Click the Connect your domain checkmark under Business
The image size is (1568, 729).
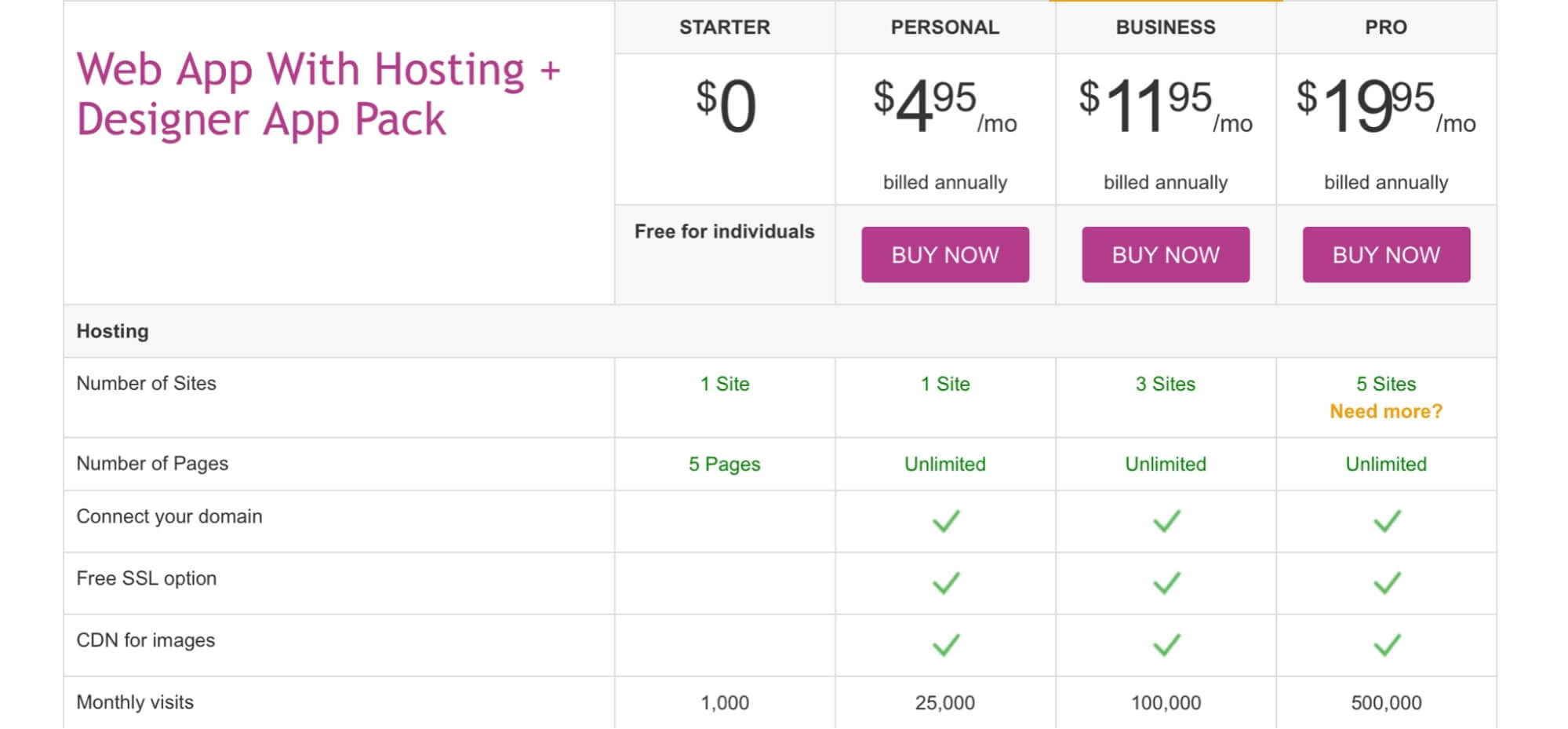(1166, 521)
